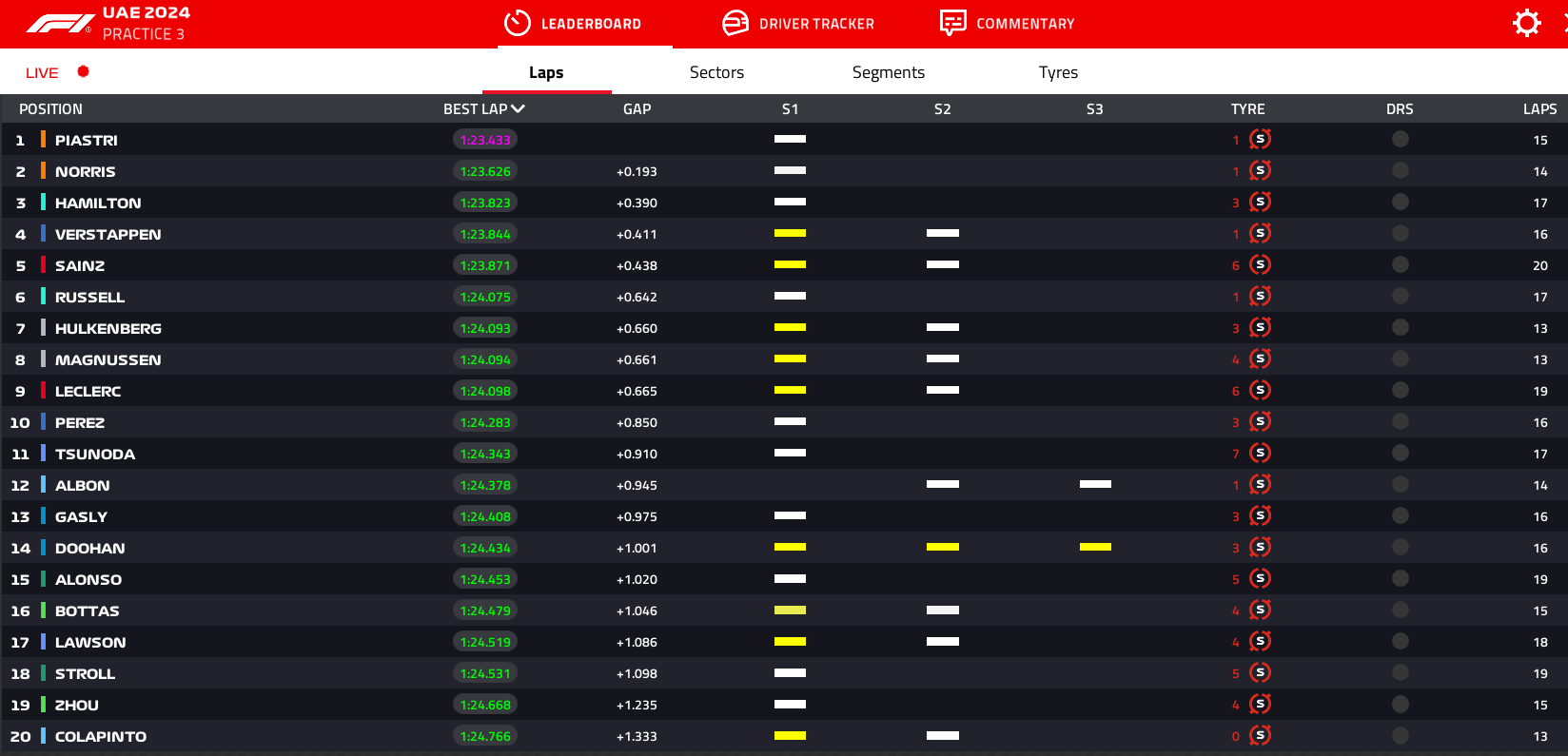
Task: Click Albon's soft tyre icon
Action: pos(1260,484)
